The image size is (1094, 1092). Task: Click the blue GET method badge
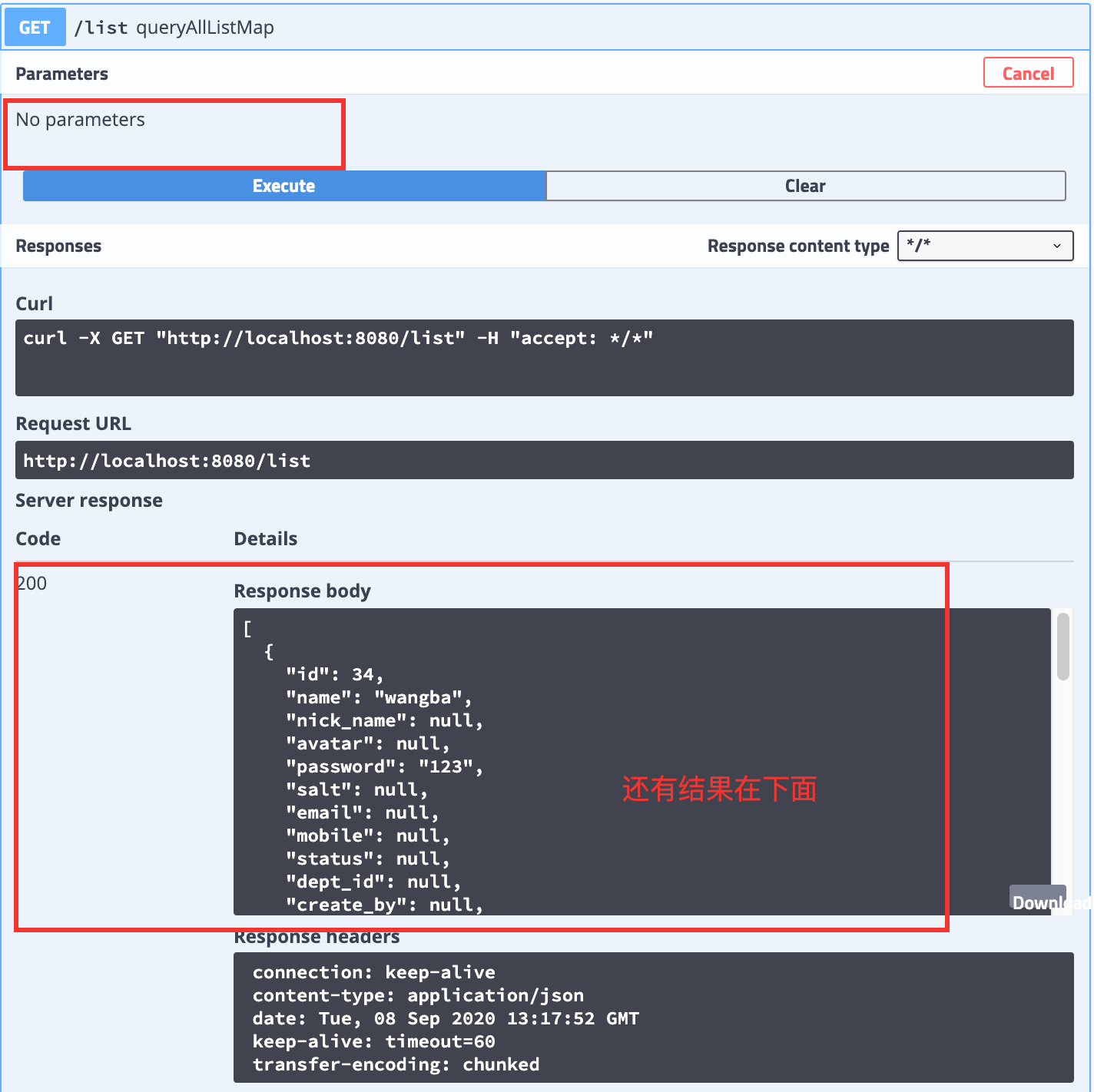coord(35,28)
